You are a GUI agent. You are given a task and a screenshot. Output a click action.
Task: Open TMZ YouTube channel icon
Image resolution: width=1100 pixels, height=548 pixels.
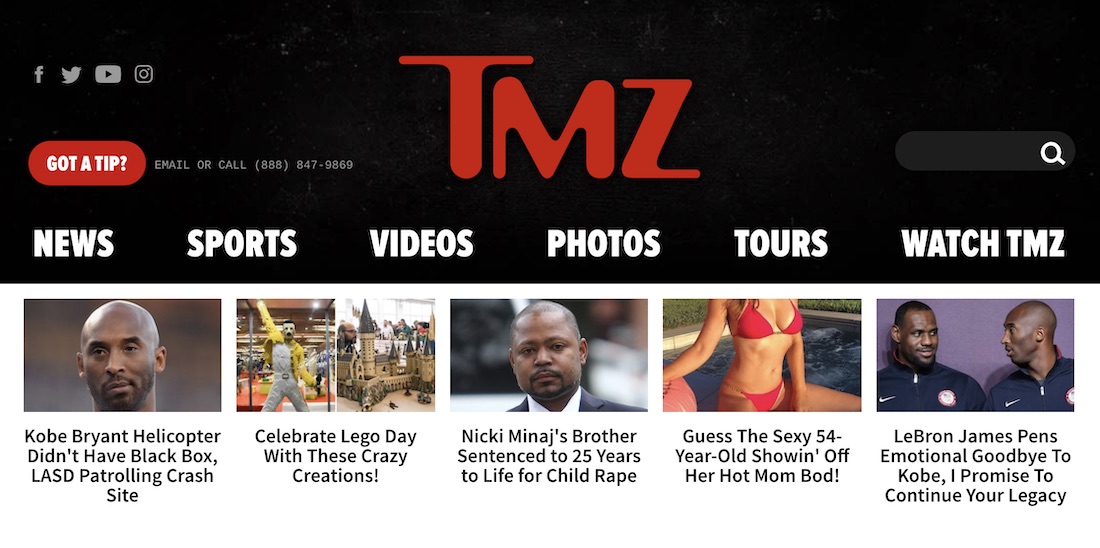click(x=108, y=74)
